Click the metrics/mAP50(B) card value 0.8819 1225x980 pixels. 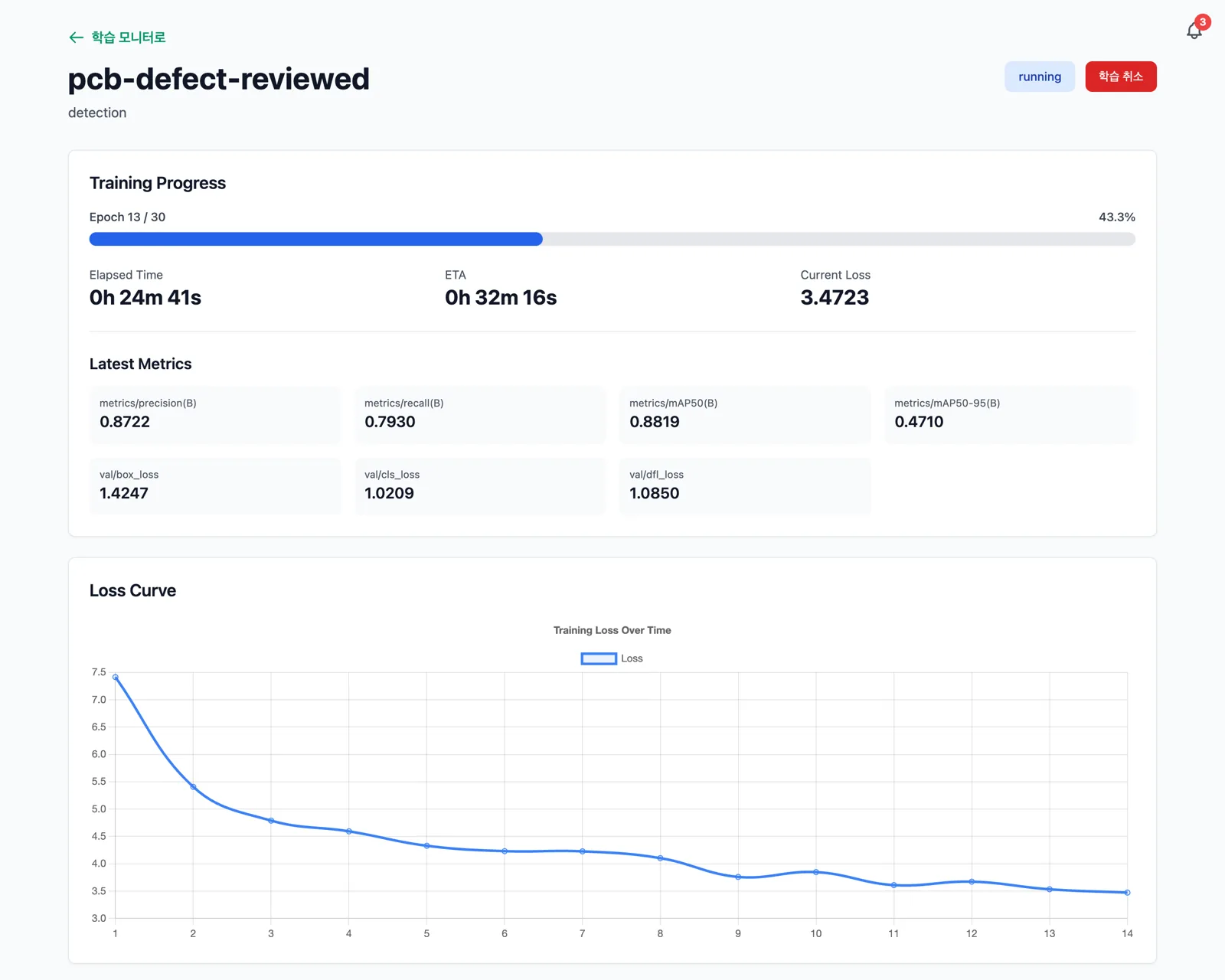click(x=655, y=422)
